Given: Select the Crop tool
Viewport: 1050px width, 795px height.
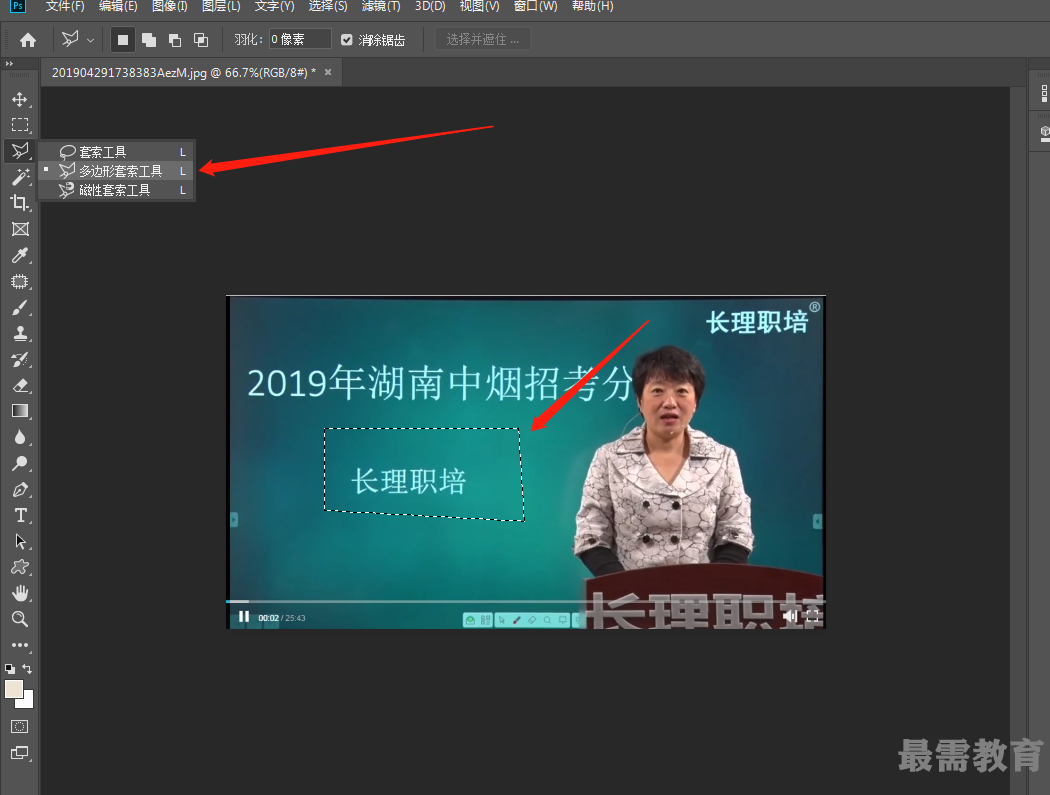Looking at the screenshot, I should point(19,202).
